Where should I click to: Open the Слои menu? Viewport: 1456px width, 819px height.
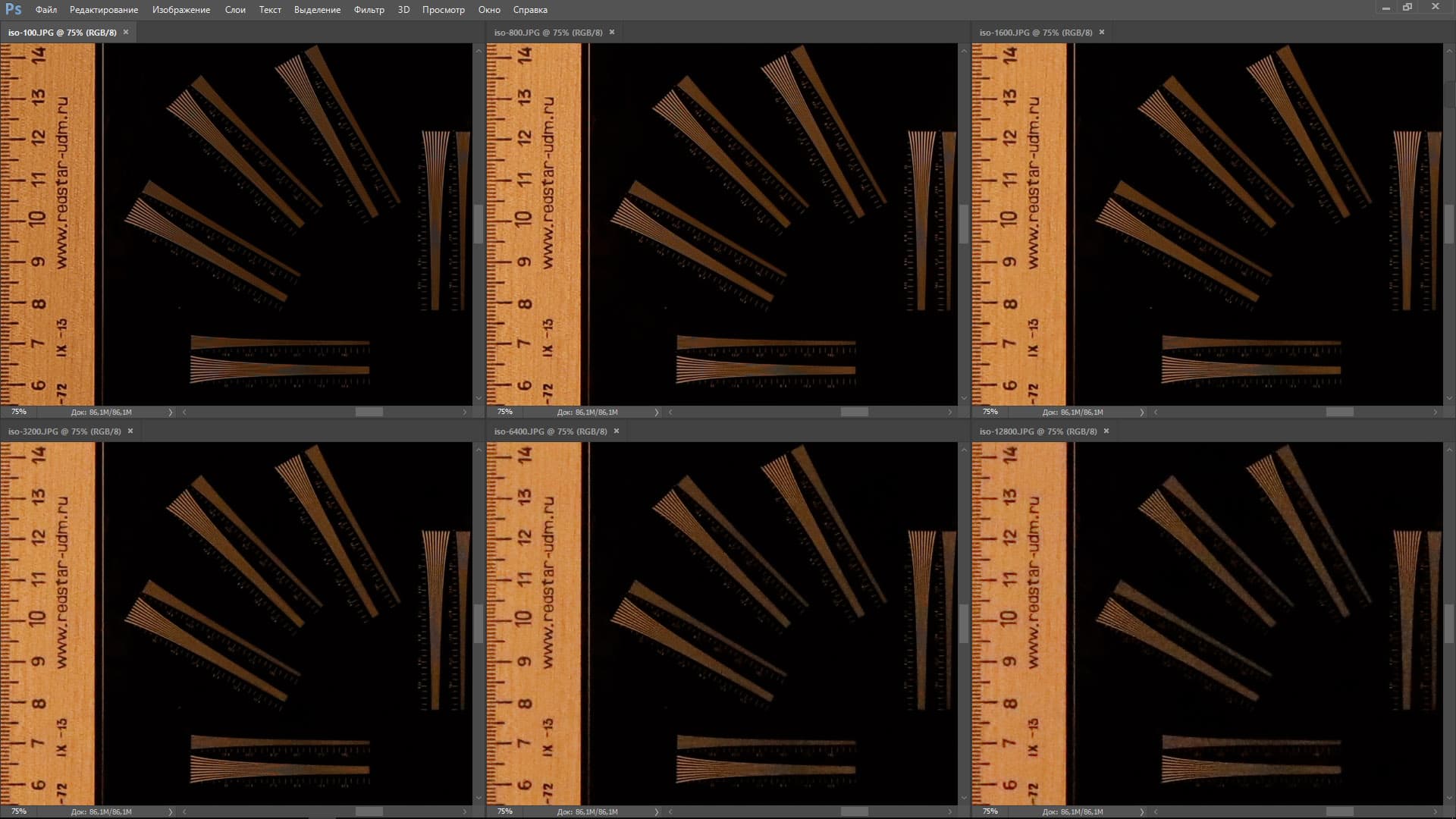tap(235, 10)
